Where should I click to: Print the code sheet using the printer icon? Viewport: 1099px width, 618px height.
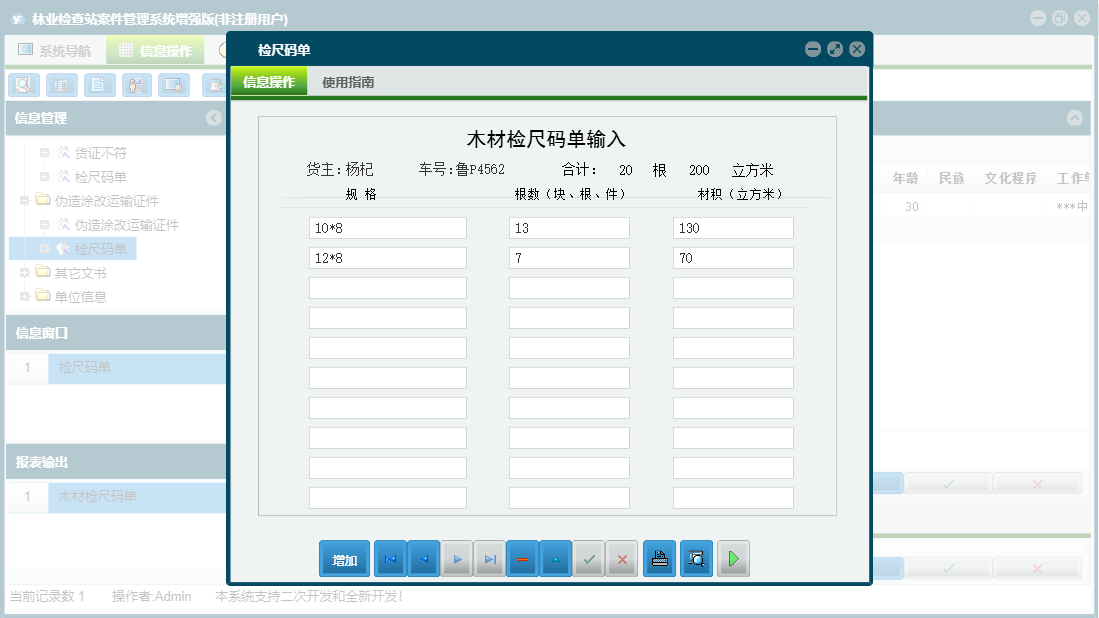(659, 559)
